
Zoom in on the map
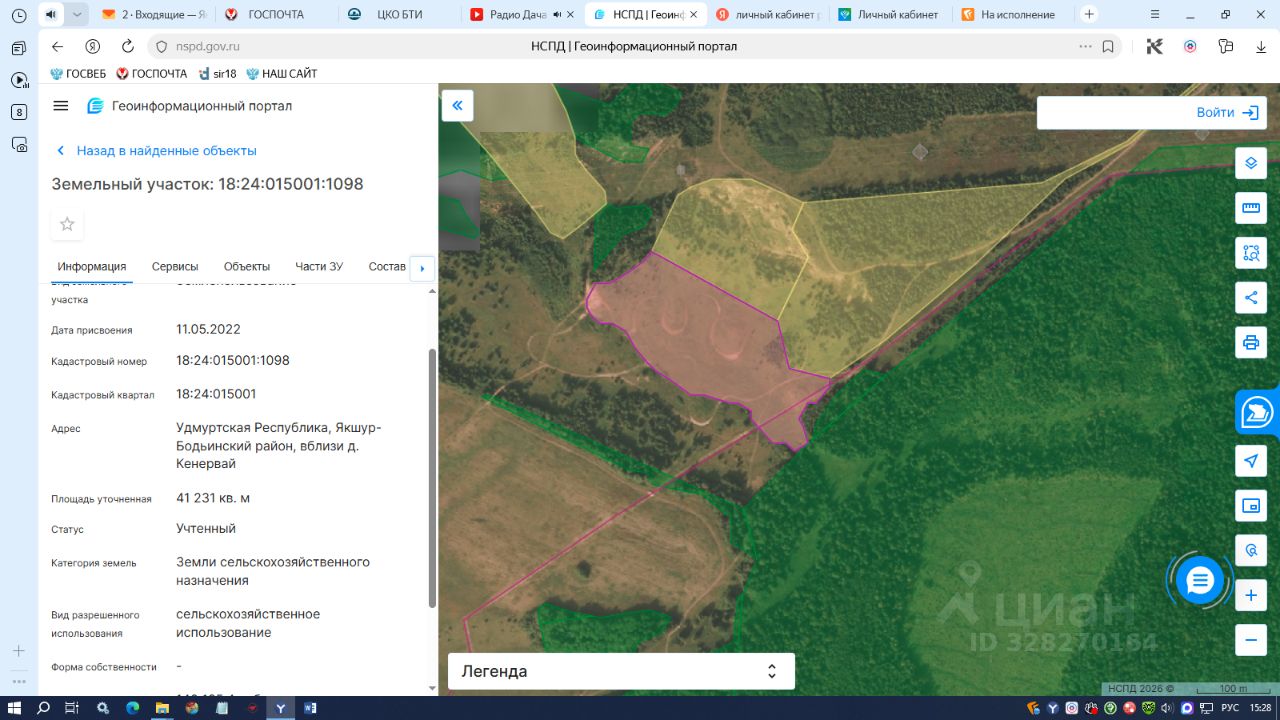pos(1251,596)
